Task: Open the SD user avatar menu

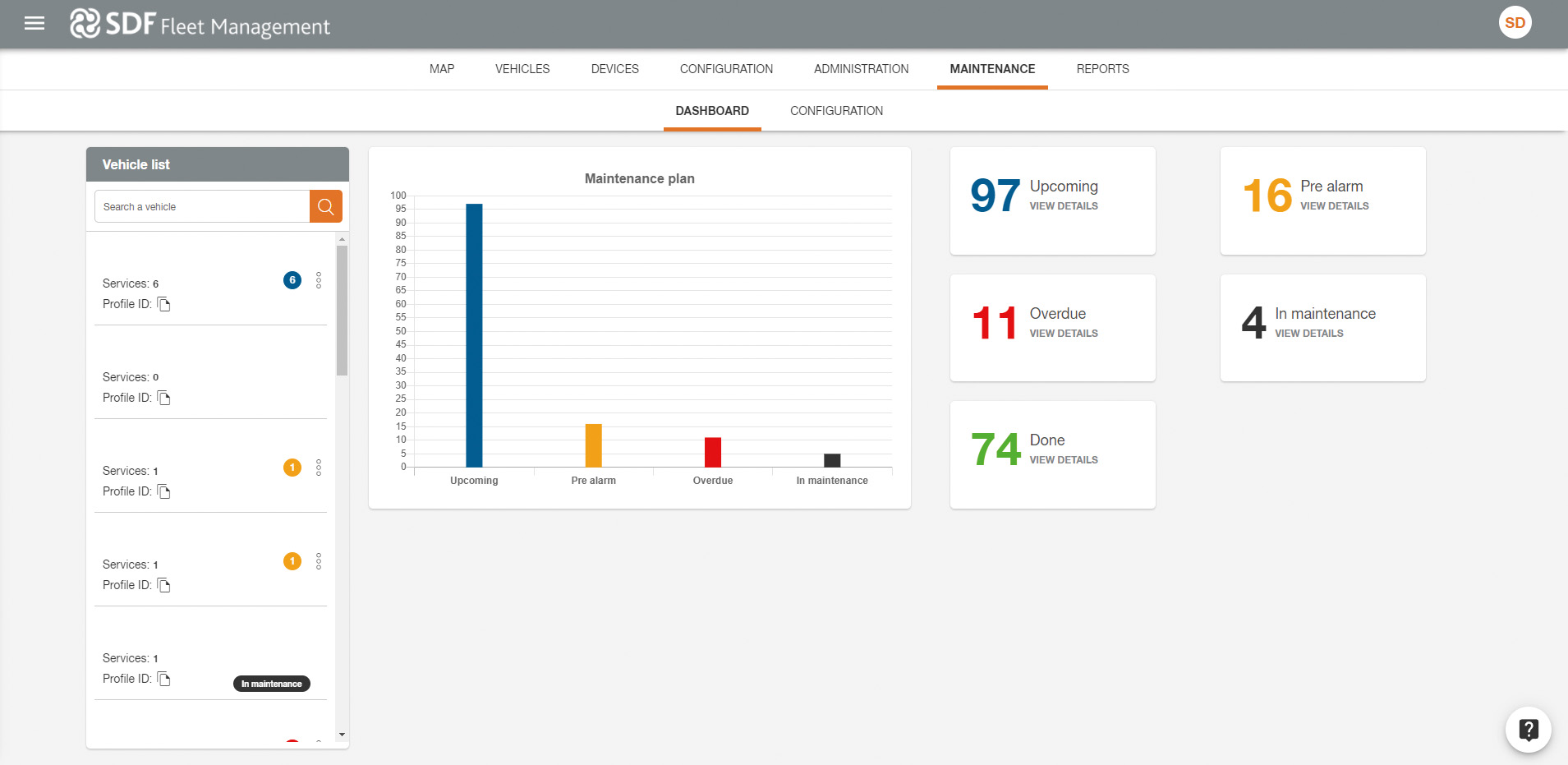Action: pos(1515,23)
